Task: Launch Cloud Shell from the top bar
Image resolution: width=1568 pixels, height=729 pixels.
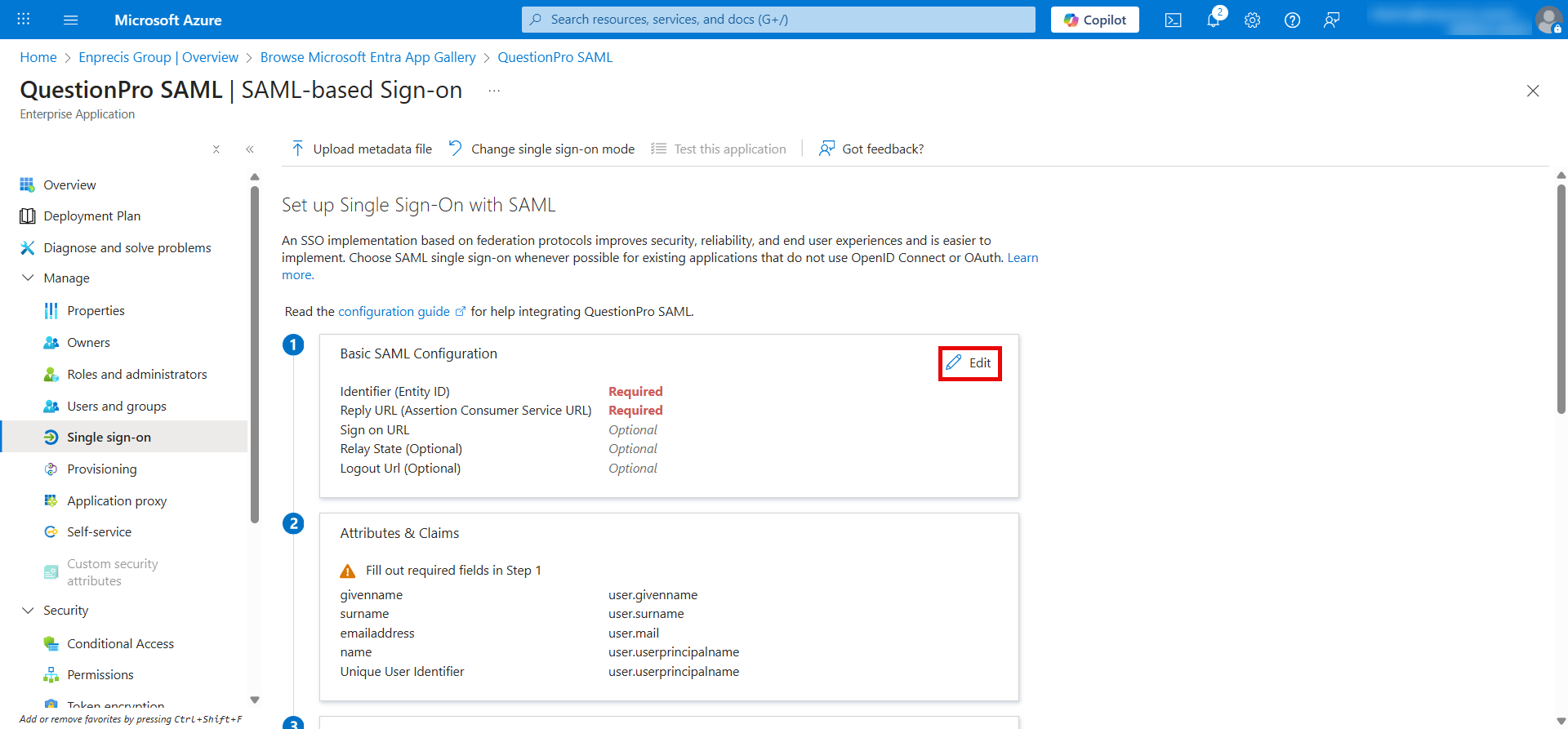Action: [x=1174, y=20]
